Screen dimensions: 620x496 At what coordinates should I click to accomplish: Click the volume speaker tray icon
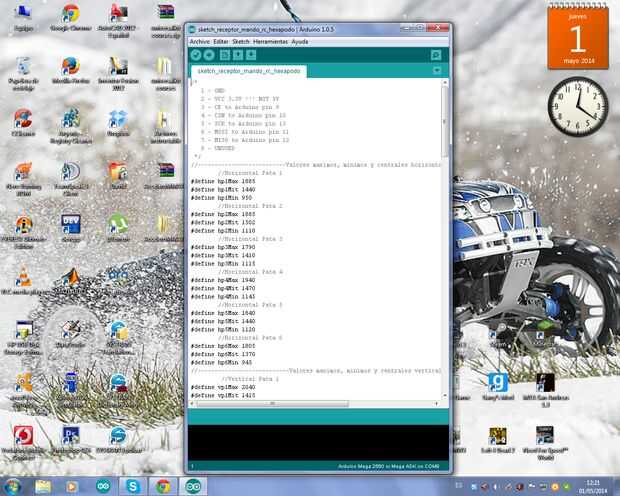pos(496,487)
